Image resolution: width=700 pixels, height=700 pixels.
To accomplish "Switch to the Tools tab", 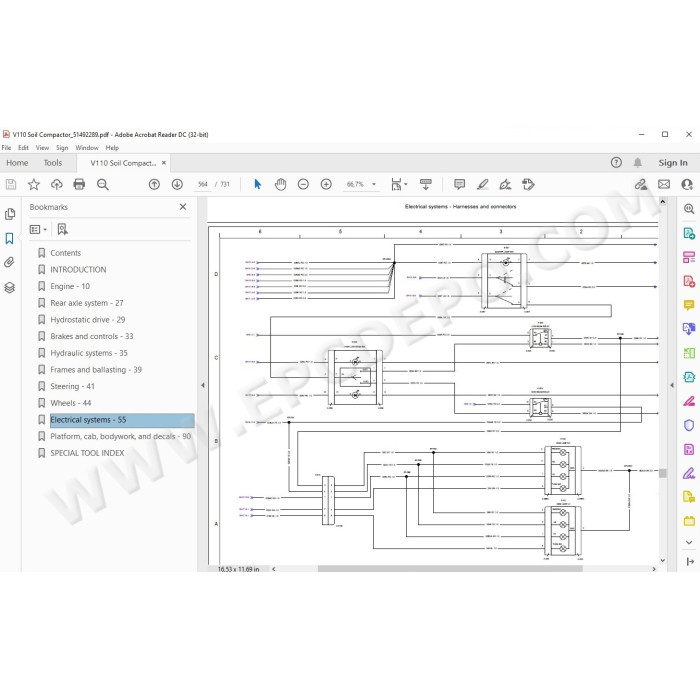I will point(53,163).
